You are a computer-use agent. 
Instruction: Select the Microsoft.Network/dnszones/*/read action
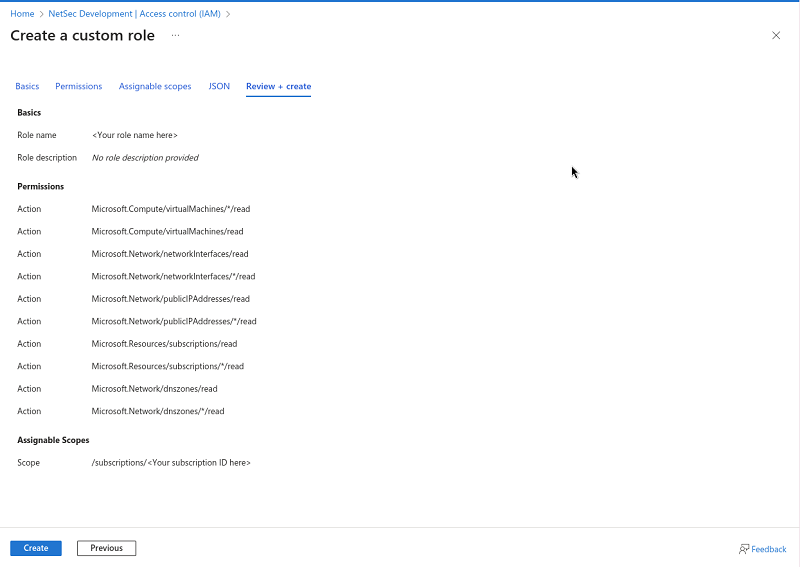pyautogui.click(x=157, y=411)
